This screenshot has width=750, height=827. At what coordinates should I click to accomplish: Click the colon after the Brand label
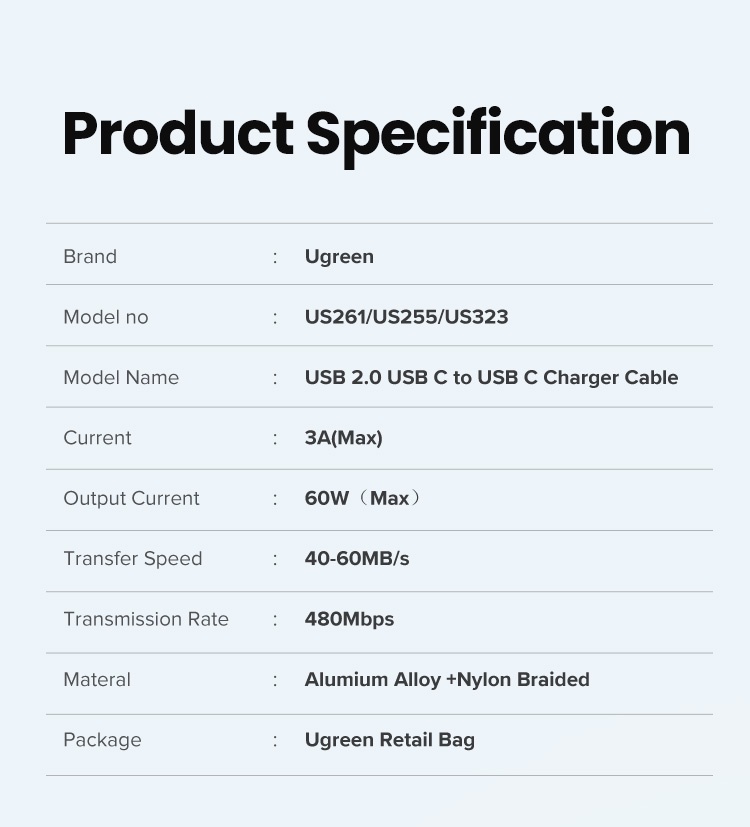pyautogui.click(x=275, y=257)
